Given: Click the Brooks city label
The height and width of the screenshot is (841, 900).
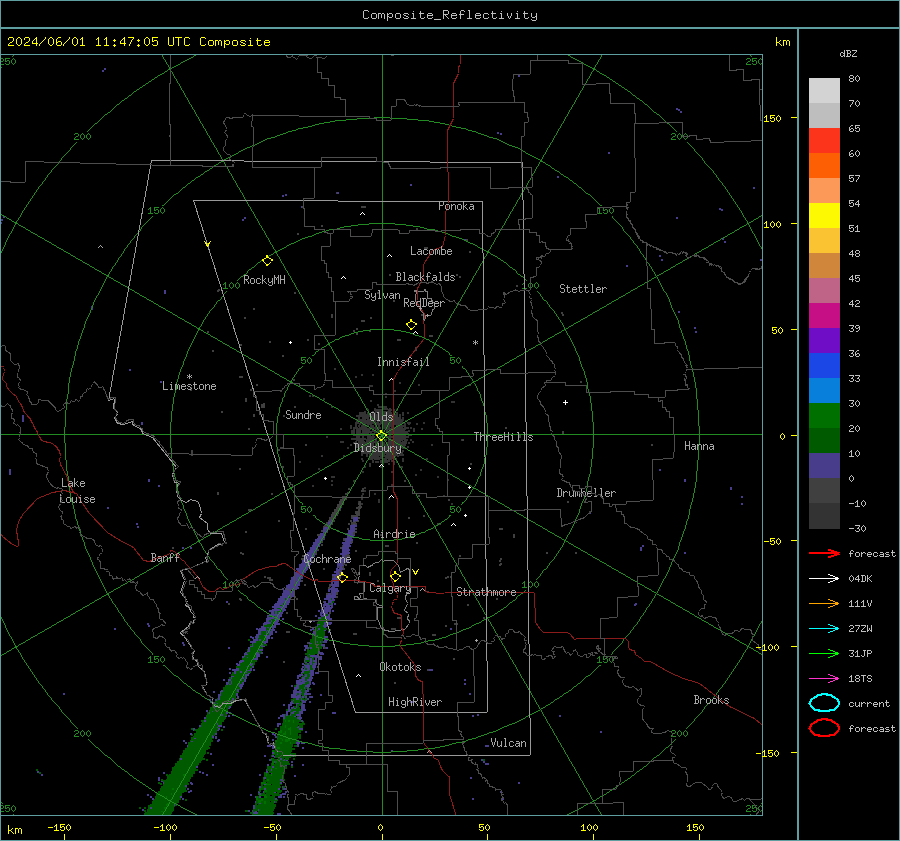Looking at the screenshot, I should point(711,700).
